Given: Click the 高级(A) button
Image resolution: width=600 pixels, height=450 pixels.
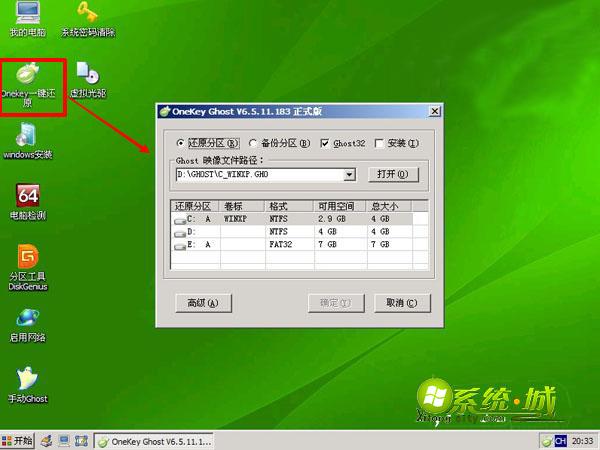Looking at the screenshot, I should (x=203, y=303).
